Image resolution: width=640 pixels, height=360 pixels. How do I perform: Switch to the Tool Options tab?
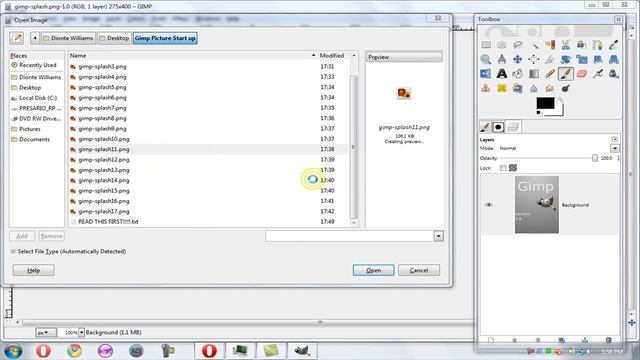point(485,127)
